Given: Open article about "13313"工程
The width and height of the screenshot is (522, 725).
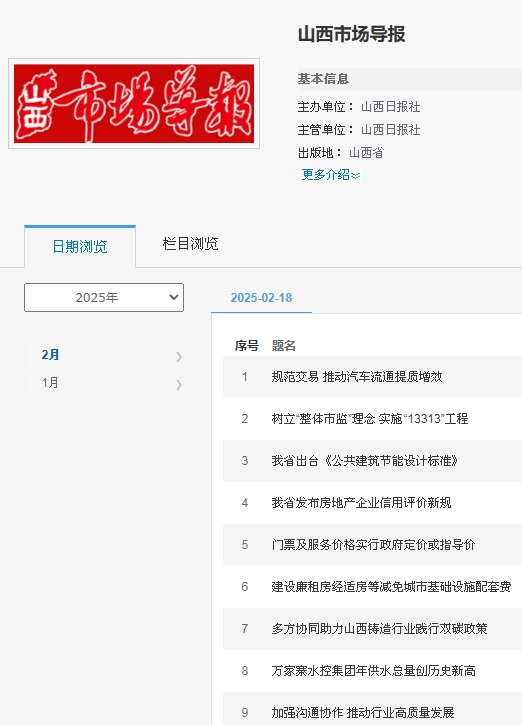Looking at the screenshot, I should click(370, 419).
